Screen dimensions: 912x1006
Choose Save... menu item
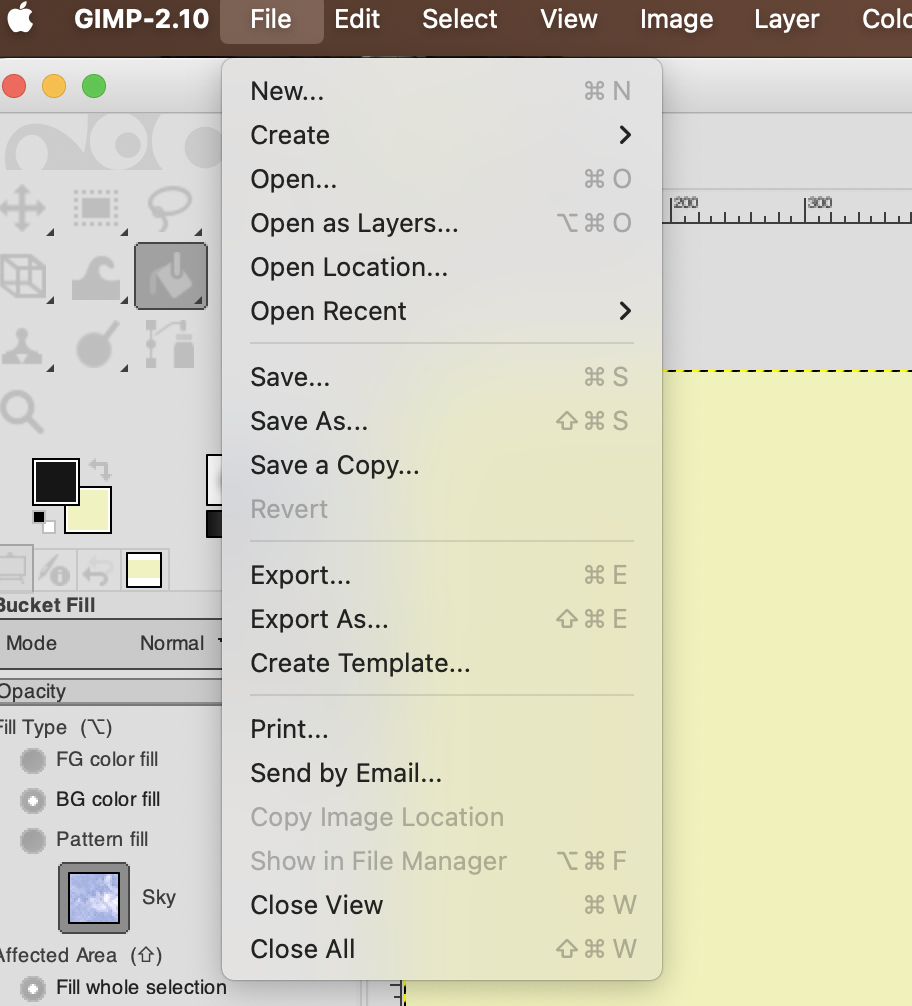pyautogui.click(x=442, y=377)
